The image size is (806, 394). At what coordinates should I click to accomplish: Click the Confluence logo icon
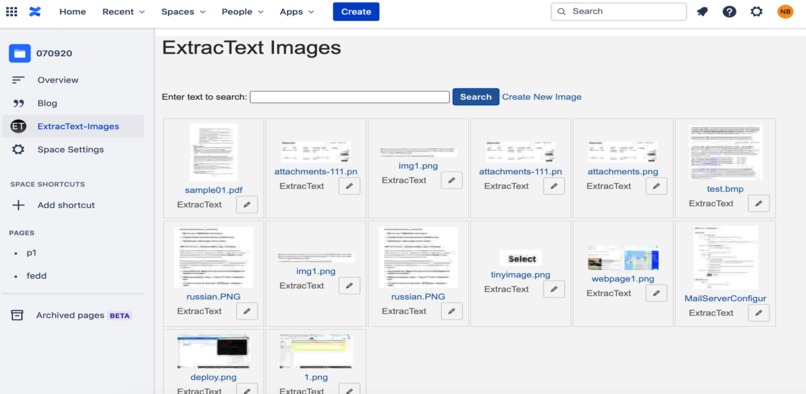tap(35, 11)
